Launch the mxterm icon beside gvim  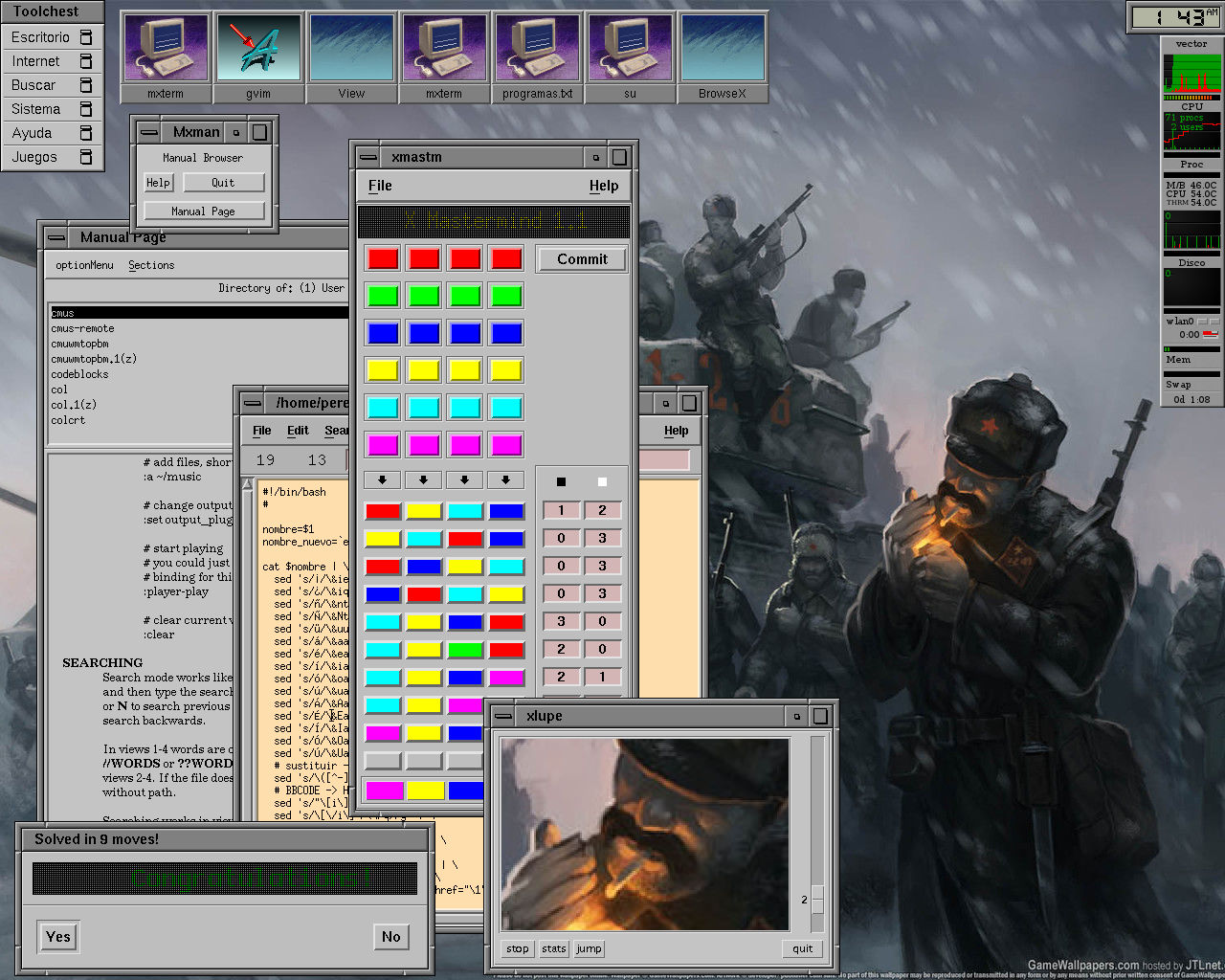coord(165,56)
